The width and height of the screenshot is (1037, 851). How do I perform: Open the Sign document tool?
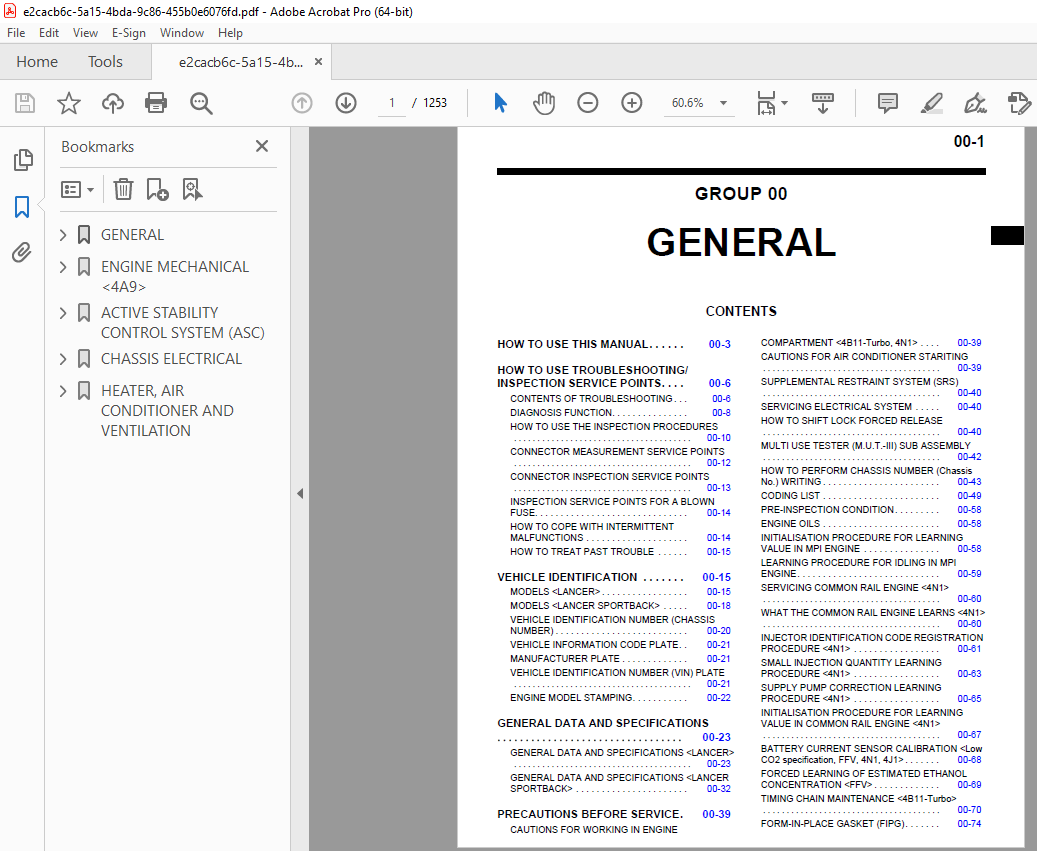point(975,103)
